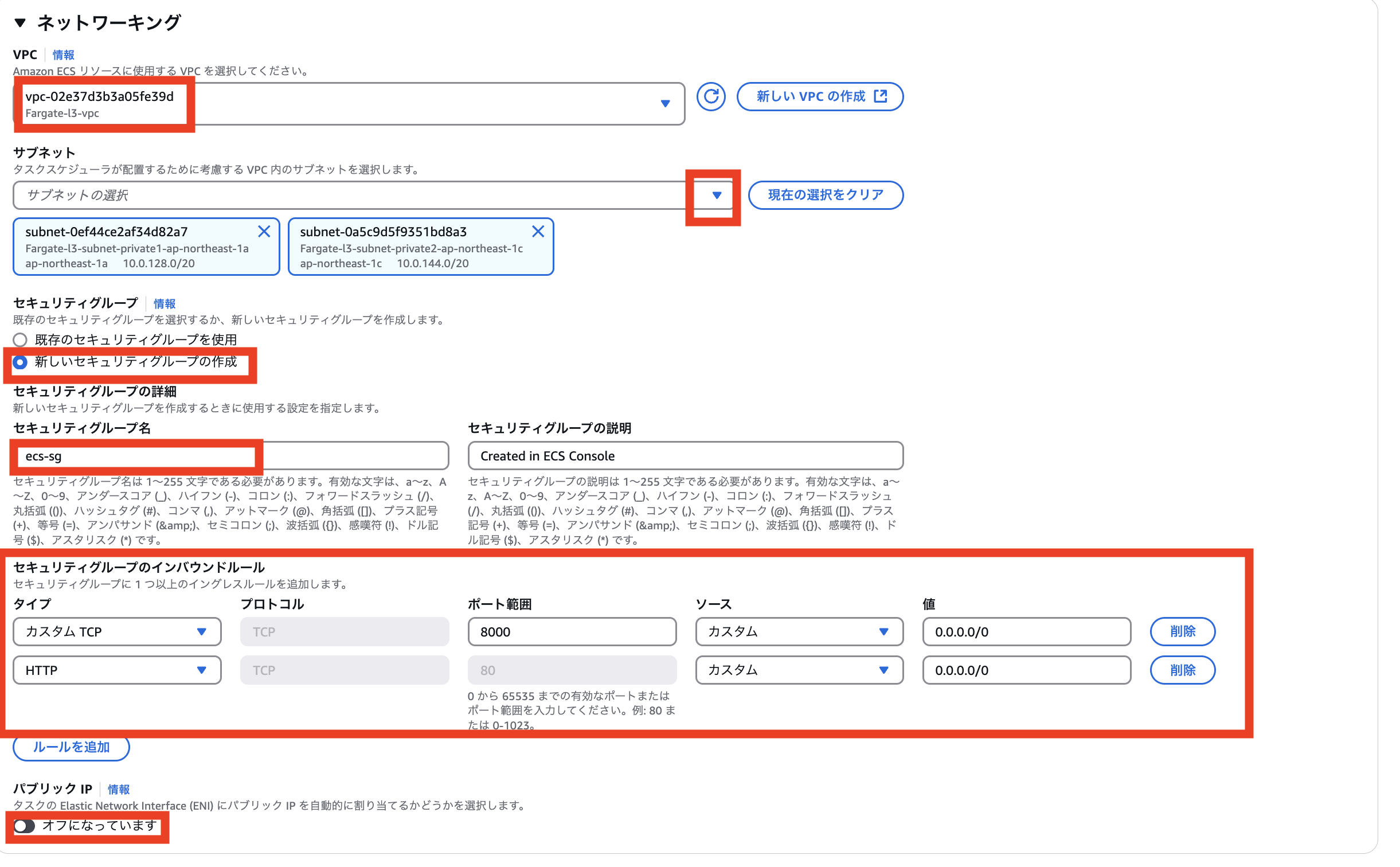This screenshot has width=1400, height=867.
Task: Click the refresh icon next to the VPC dropdown
Action: point(712,97)
